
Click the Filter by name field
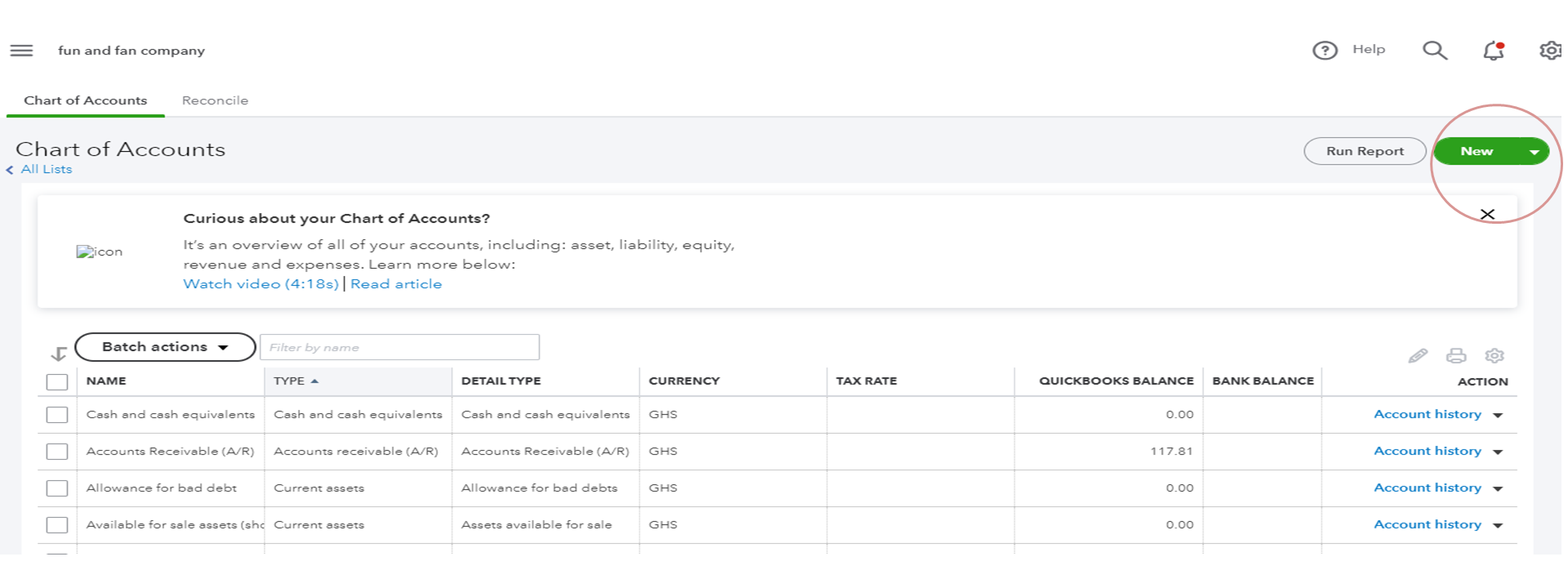click(x=399, y=347)
